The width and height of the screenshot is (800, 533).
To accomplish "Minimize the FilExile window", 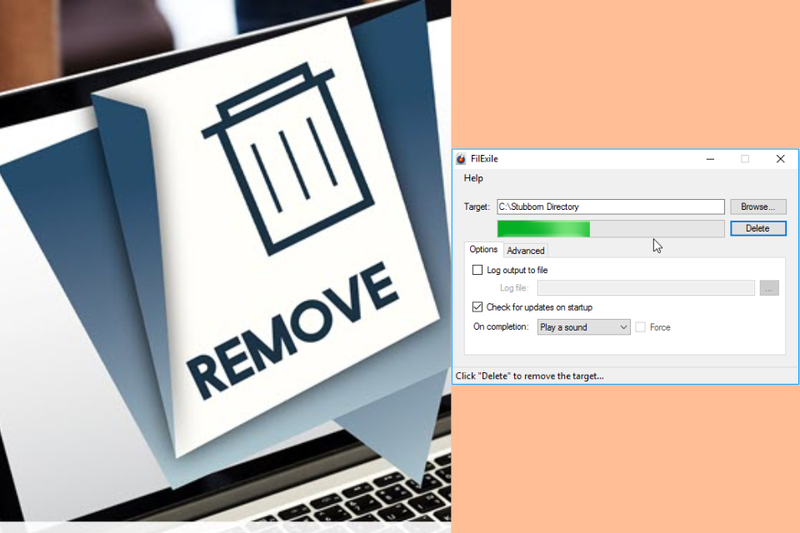I will coord(710,159).
